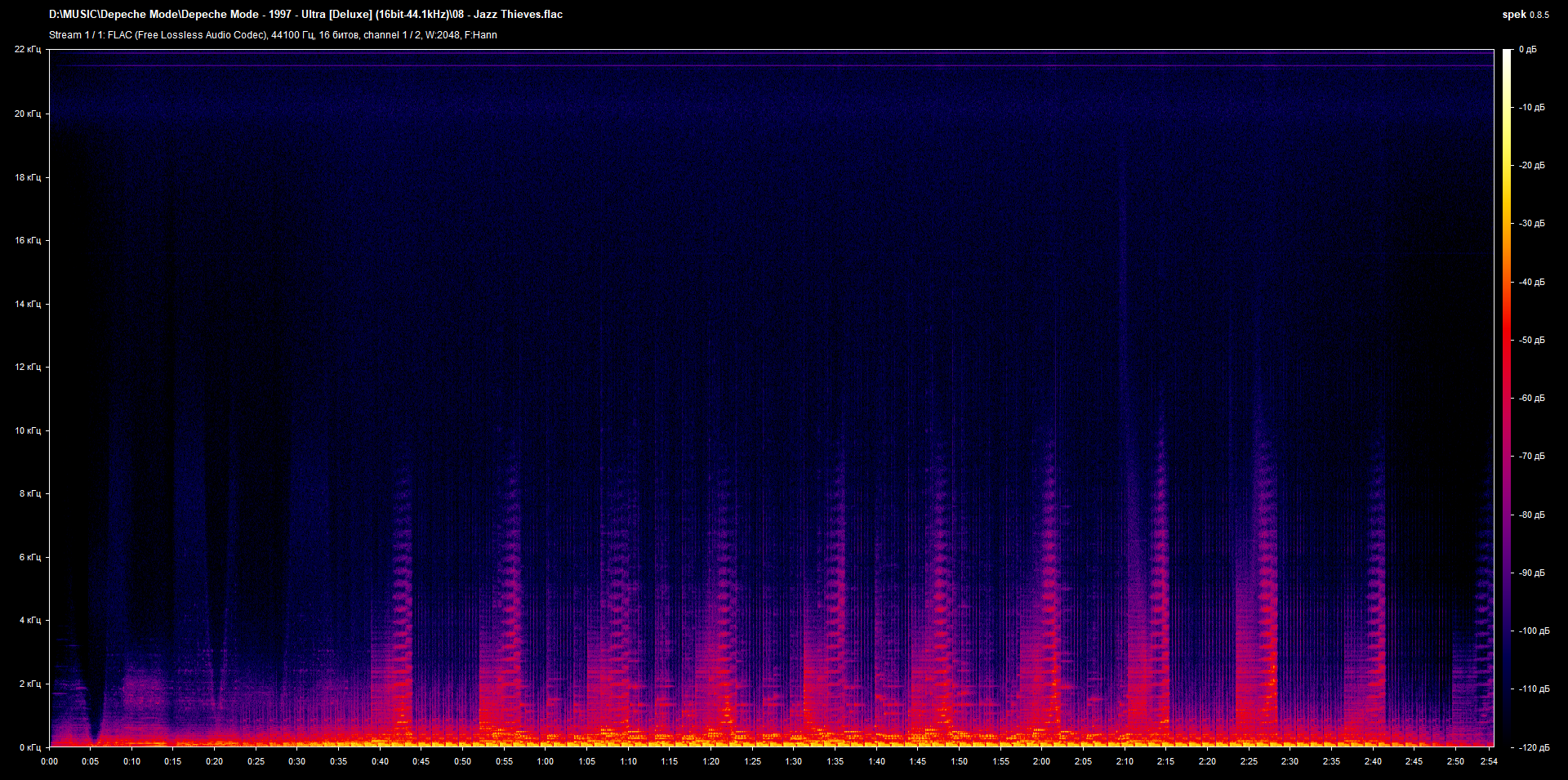Select the 4 кГц frequency label

click(x=30, y=621)
